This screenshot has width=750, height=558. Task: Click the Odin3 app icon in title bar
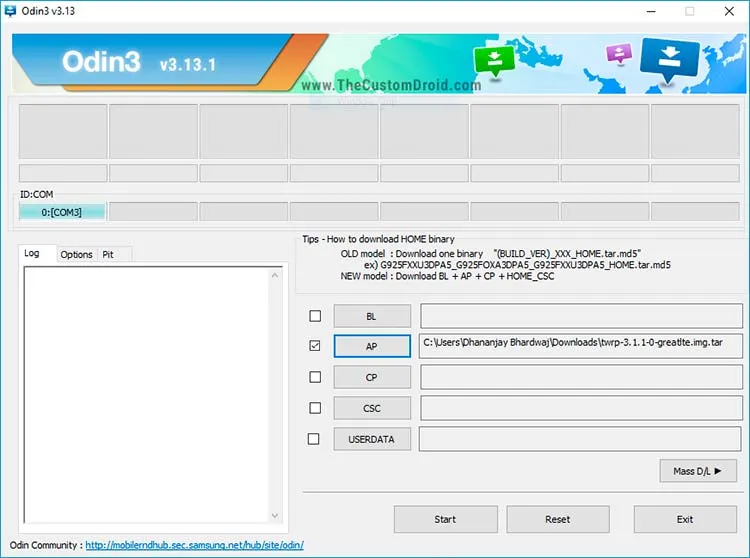pos(10,11)
